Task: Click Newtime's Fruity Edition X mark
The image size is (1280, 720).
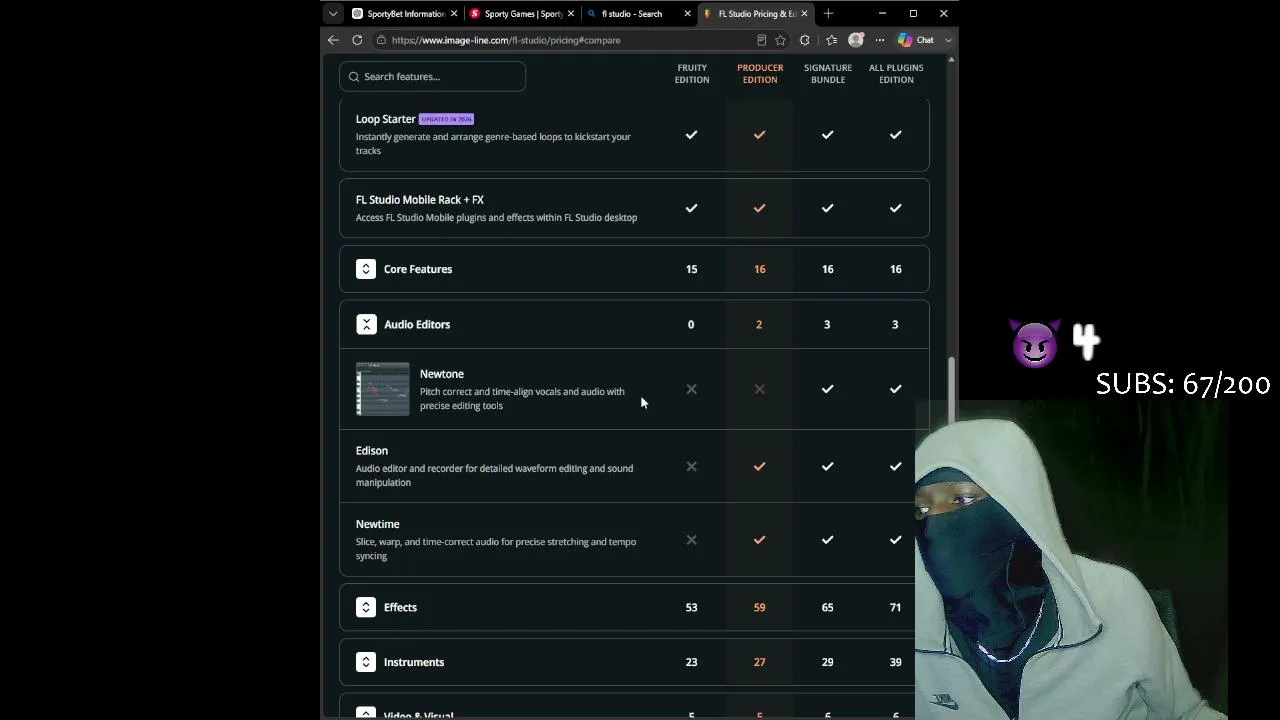Action: [x=691, y=540]
